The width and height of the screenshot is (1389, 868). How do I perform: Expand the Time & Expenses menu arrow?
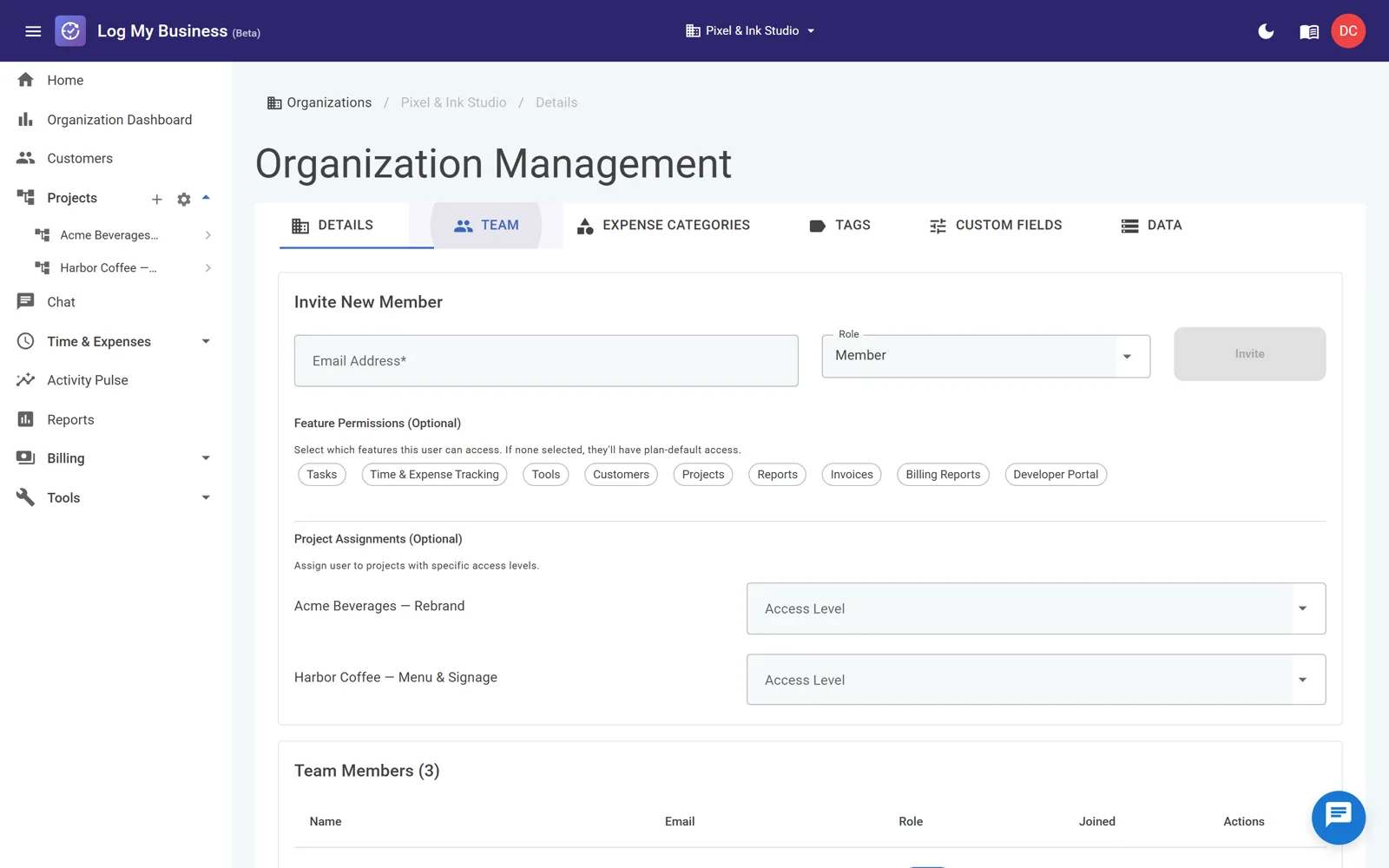click(x=206, y=341)
